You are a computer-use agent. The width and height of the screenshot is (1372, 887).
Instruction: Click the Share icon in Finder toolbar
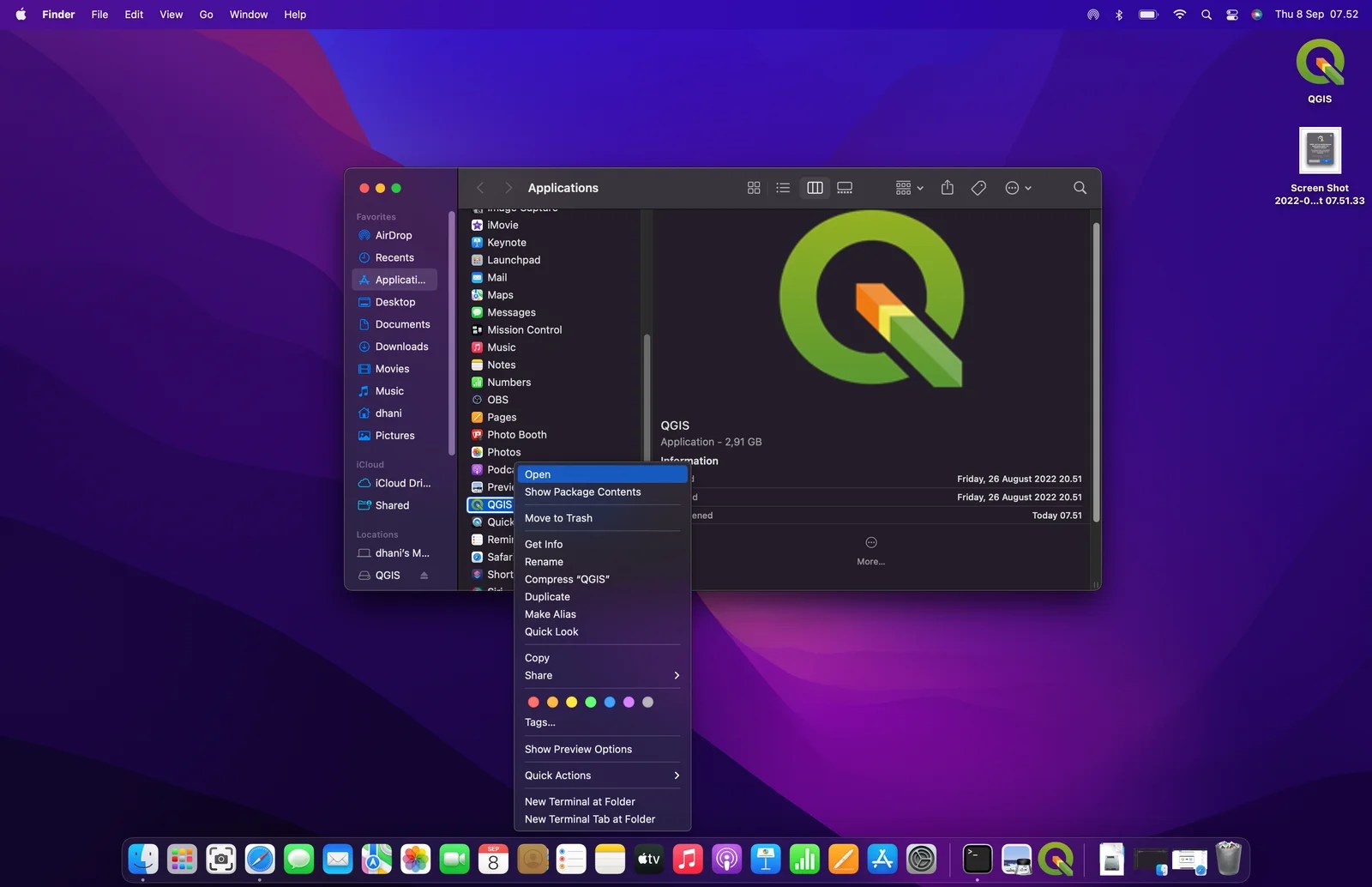948,188
